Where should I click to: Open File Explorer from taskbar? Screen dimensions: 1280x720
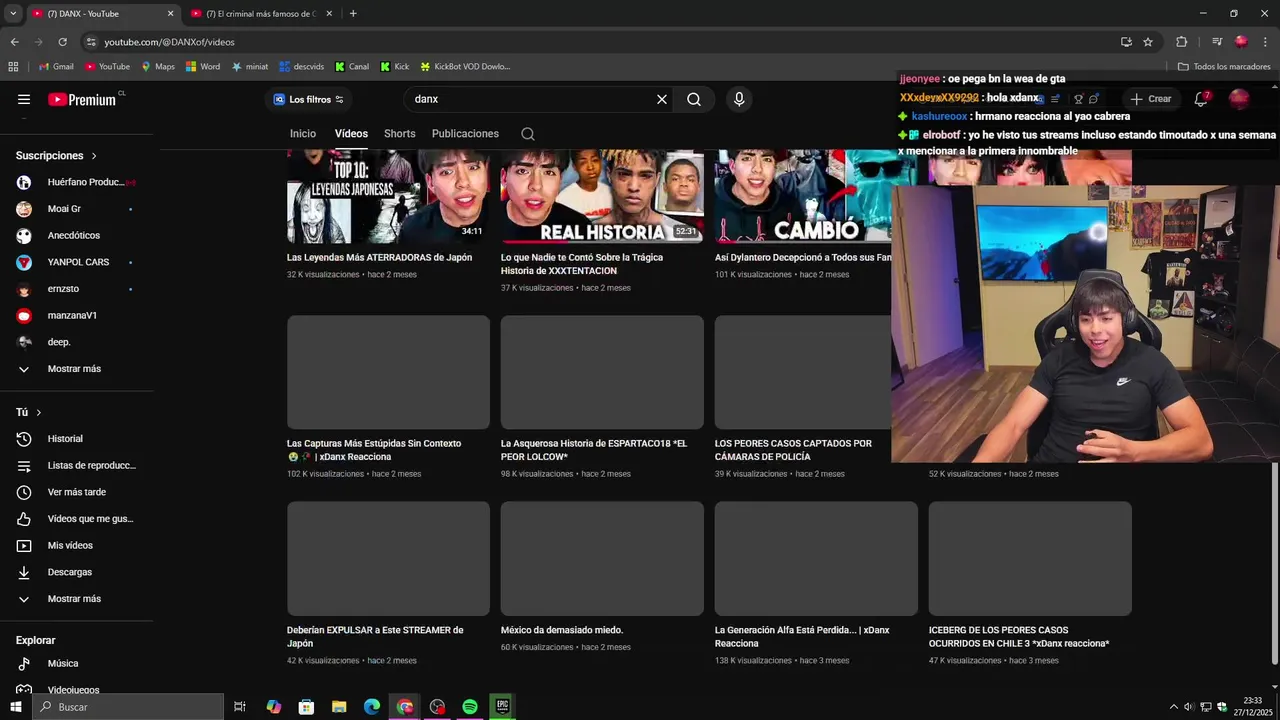[x=339, y=707]
